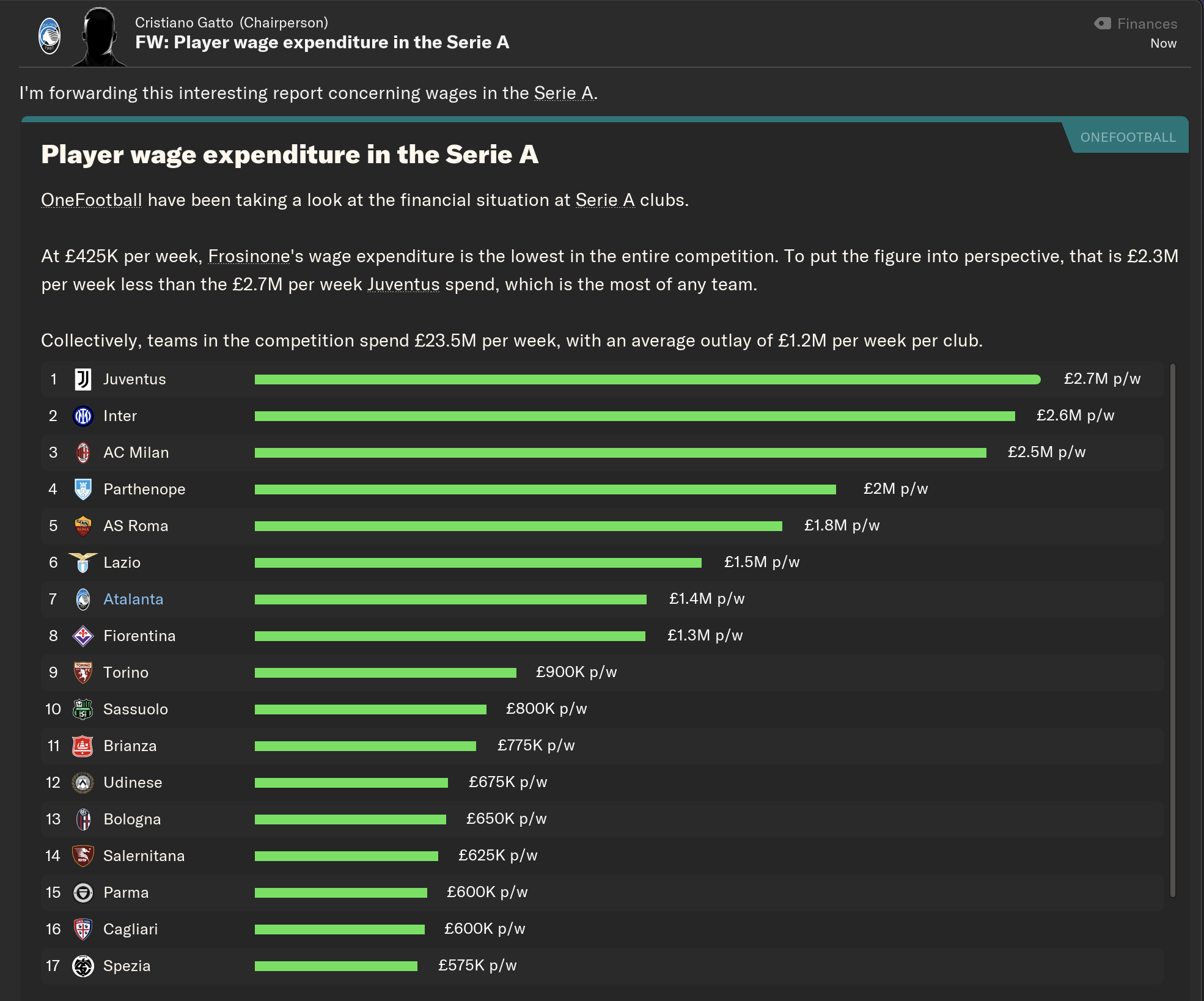The image size is (1204, 1001).
Task: Click the Lazio eagle crest icon
Action: (83, 562)
